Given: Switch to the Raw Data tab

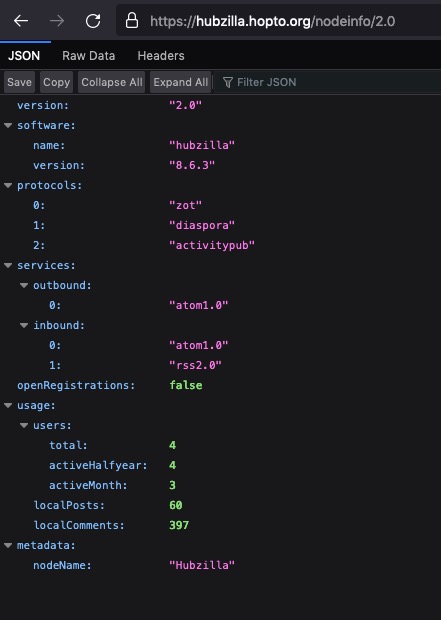Looking at the screenshot, I should point(89,56).
